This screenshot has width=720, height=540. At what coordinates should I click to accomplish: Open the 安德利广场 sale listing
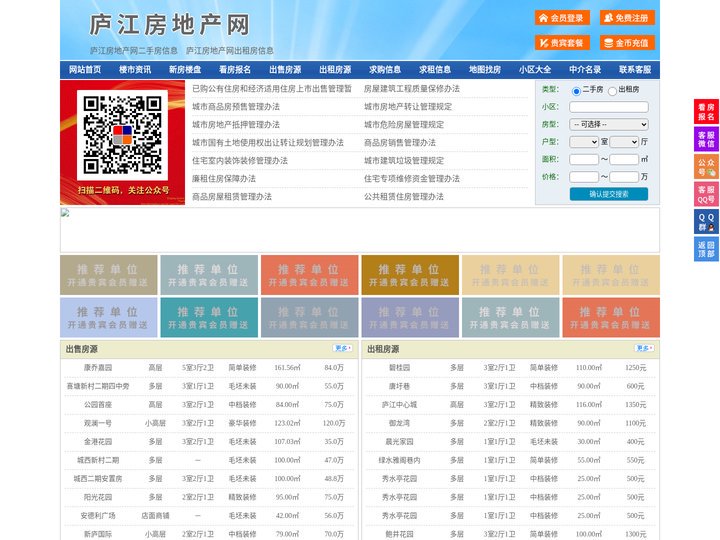(98, 516)
